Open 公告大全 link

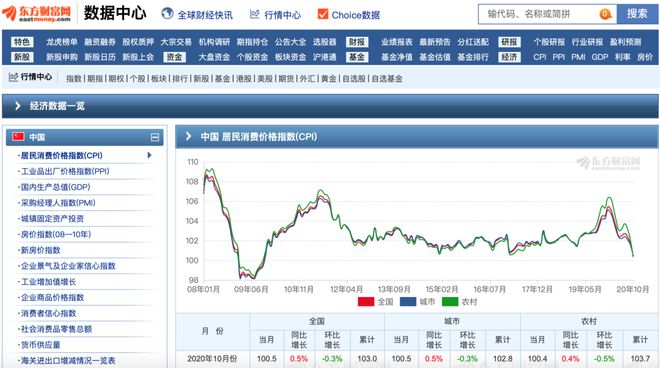click(290, 42)
